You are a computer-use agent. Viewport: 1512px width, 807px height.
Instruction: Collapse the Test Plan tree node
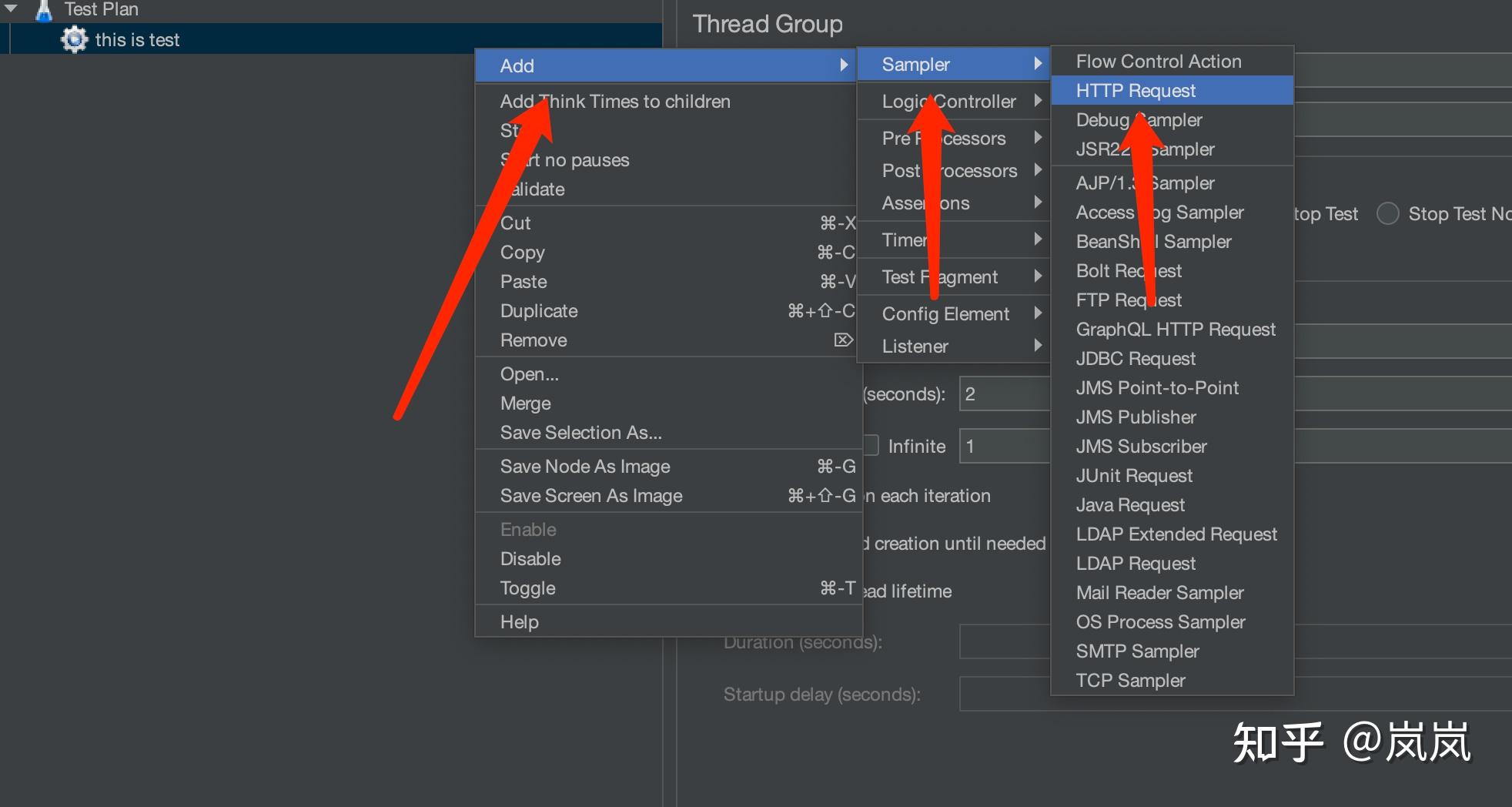click(x=12, y=8)
